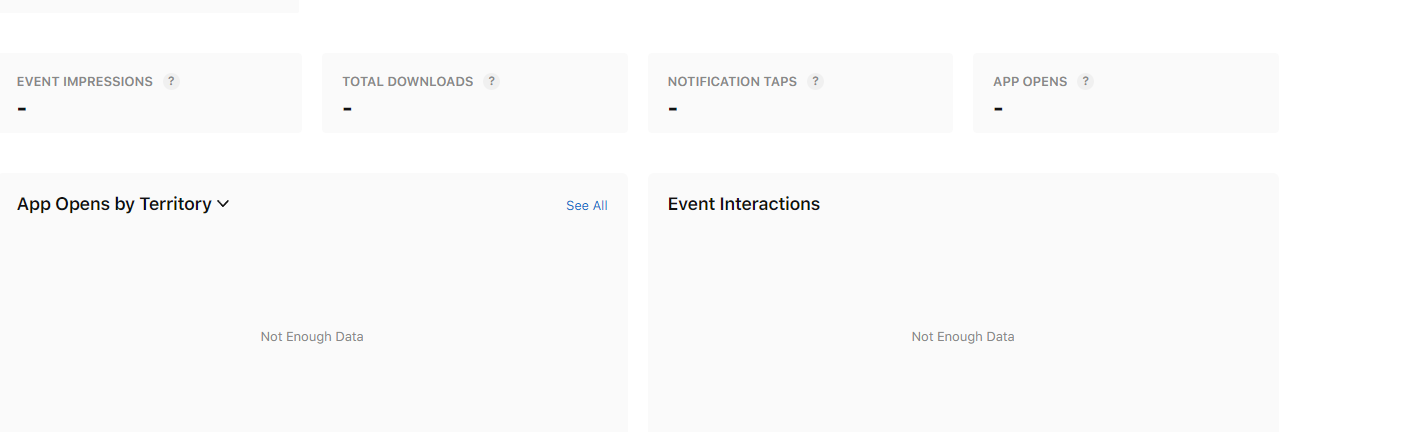Click the question mark next to Notification Taps
The width and height of the screenshot is (1419, 432).
pyautogui.click(x=815, y=82)
